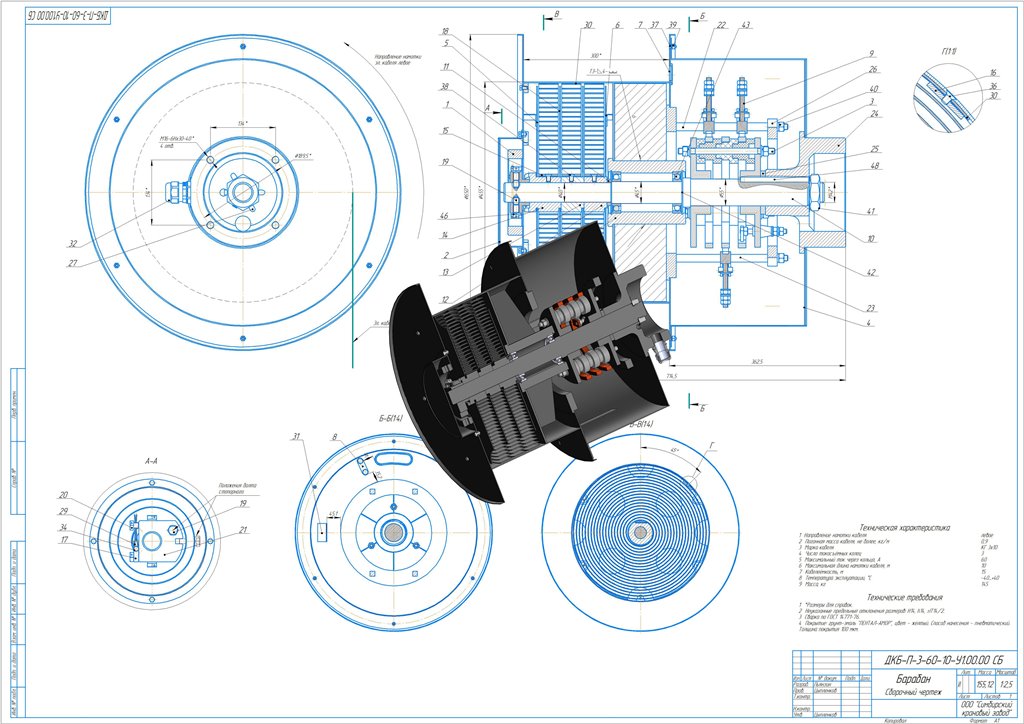Click 'Сборочный чертеж' in the title block
The image size is (1024, 724).
[913, 692]
